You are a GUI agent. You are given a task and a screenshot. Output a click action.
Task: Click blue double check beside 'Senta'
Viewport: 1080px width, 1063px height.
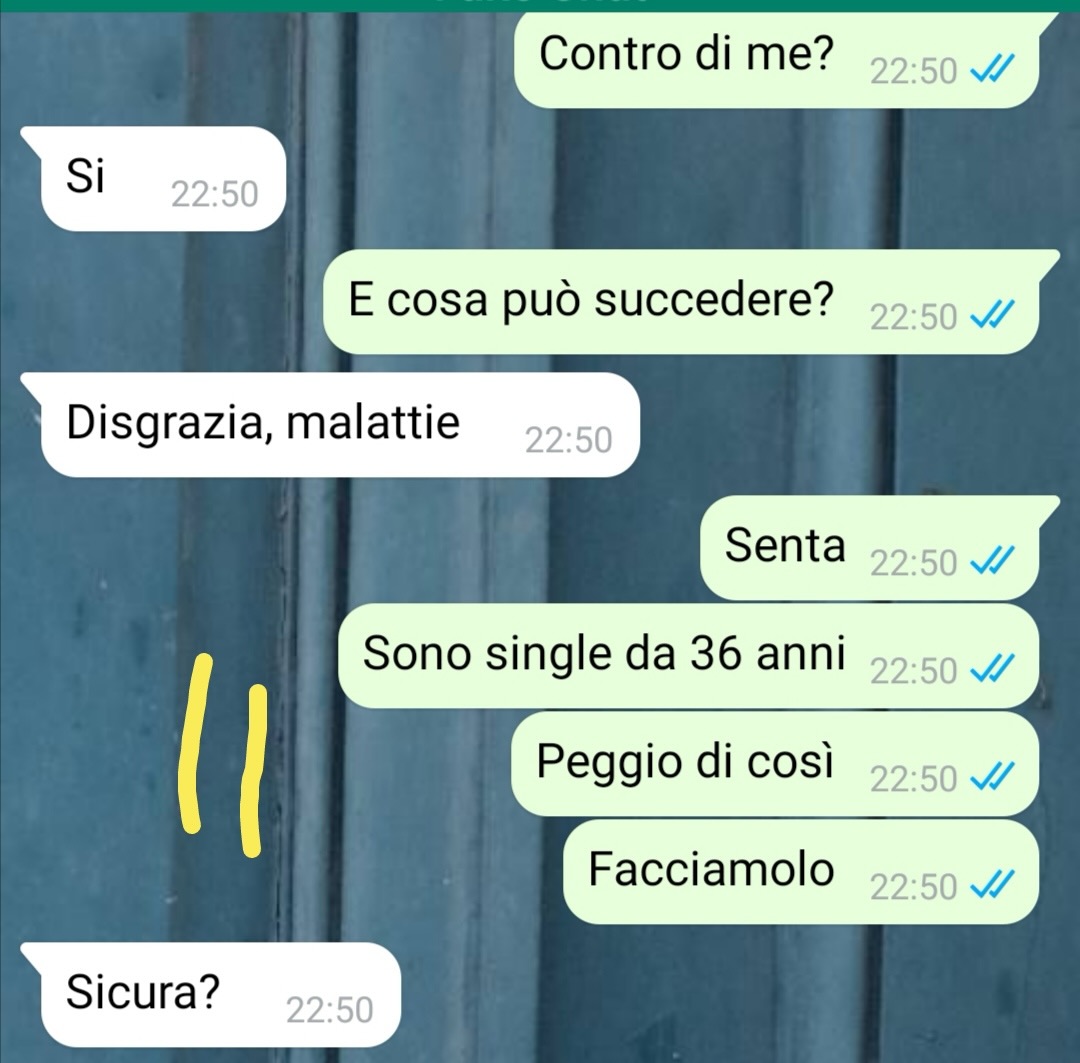tap(992, 561)
